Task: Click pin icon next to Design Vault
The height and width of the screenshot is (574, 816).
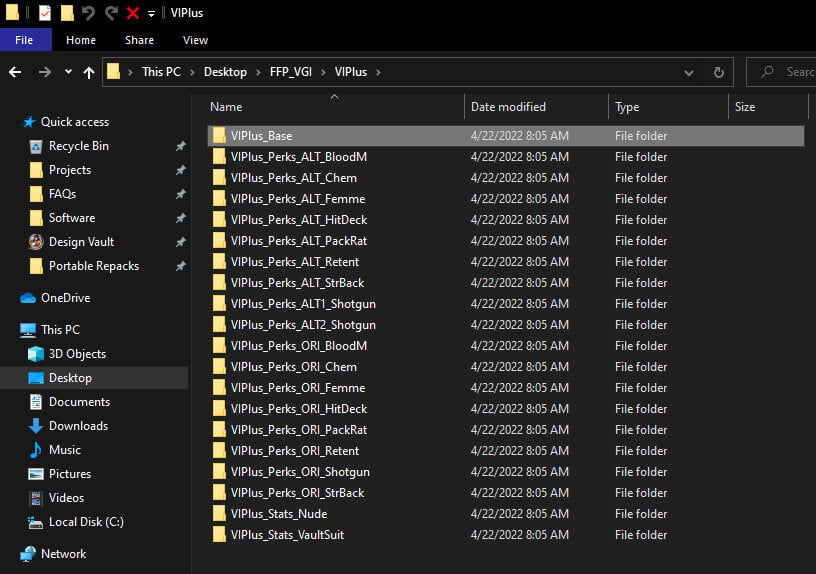Action: [x=181, y=242]
